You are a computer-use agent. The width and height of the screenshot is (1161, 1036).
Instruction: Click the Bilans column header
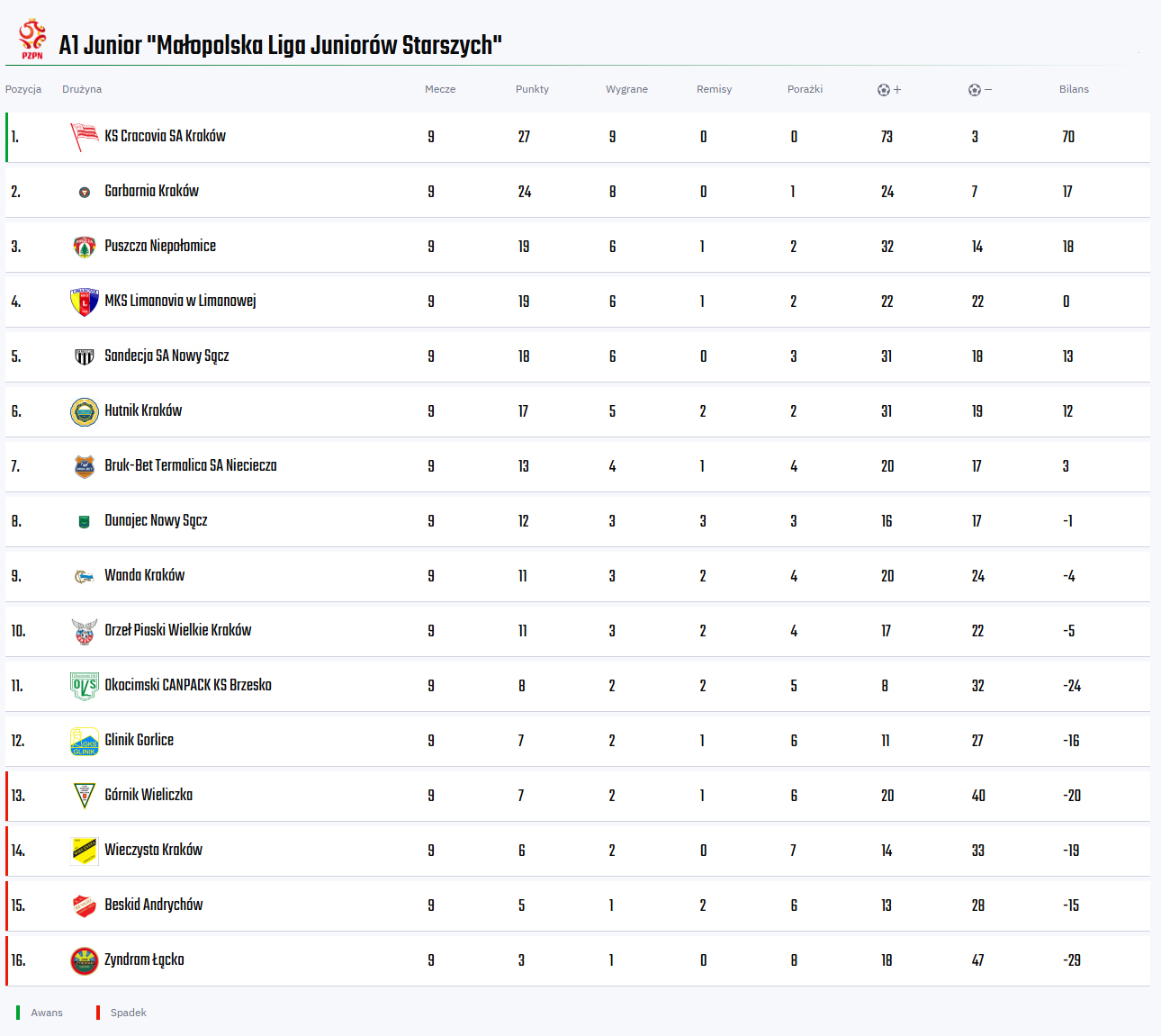point(1074,89)
